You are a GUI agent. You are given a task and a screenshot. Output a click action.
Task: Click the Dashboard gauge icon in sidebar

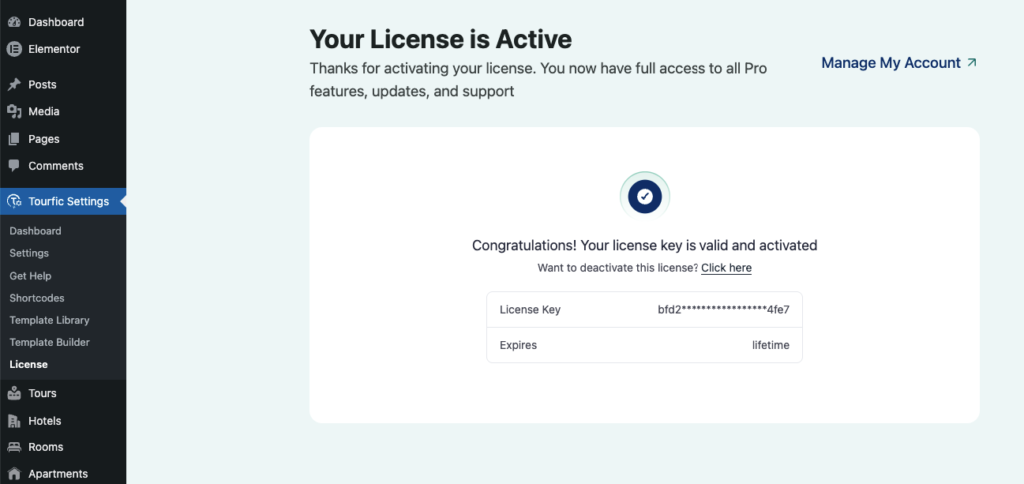14,22
